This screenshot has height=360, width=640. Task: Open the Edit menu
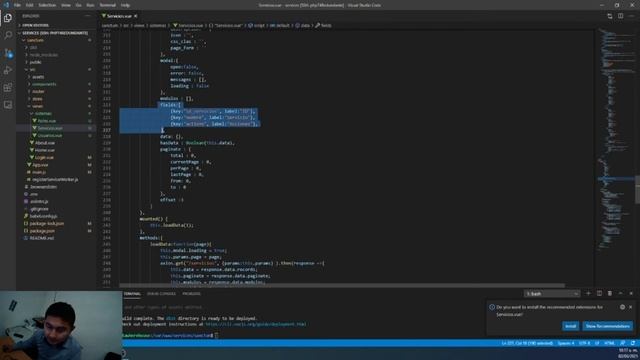pos(29,5)
